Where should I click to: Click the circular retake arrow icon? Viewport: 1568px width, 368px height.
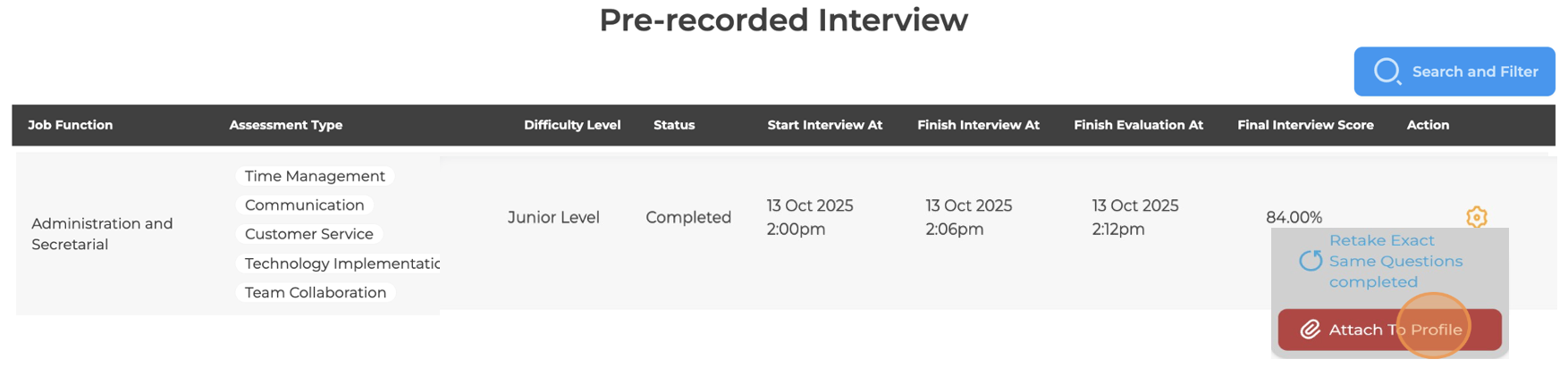pos(1311,261)
